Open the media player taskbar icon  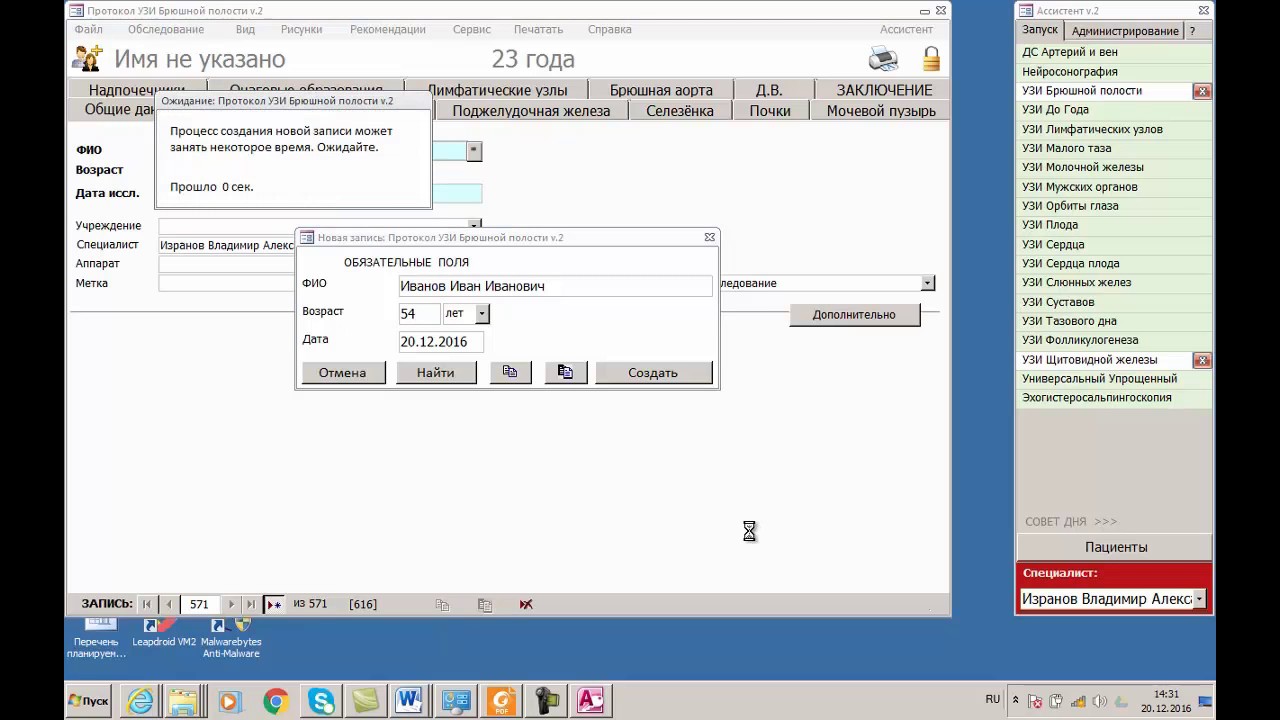pos(229,701)
